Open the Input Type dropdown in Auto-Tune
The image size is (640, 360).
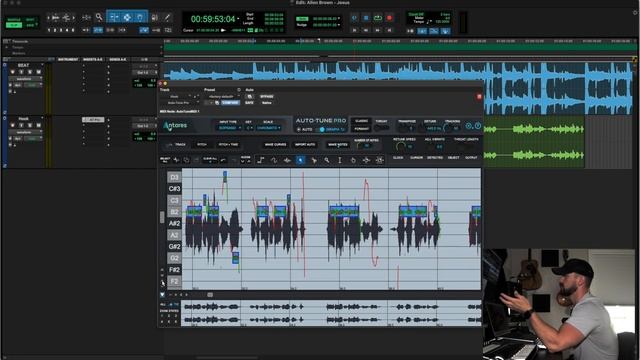[229, 128]
